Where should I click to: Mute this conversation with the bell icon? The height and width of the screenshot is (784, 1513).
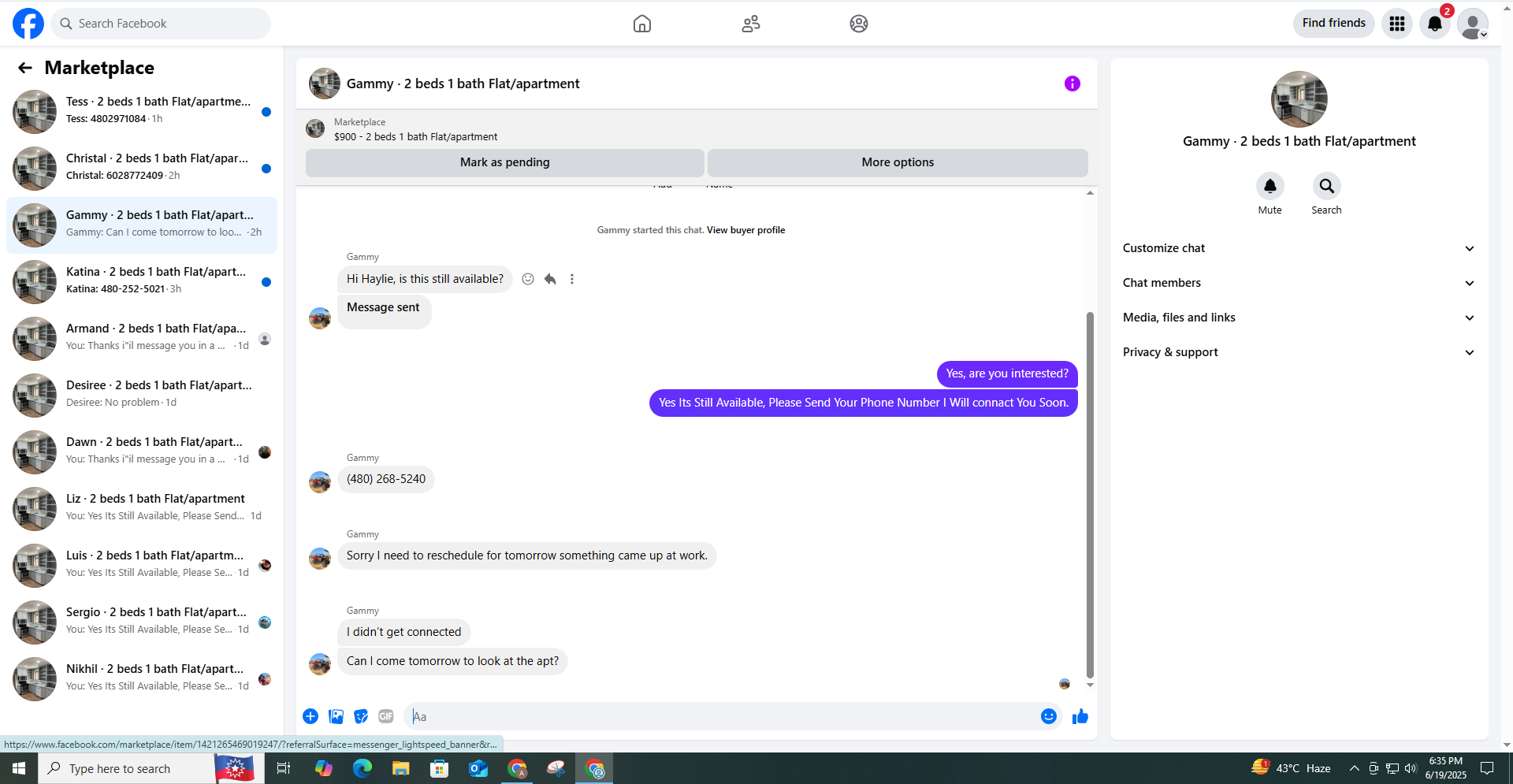[x=1270, y=186]
